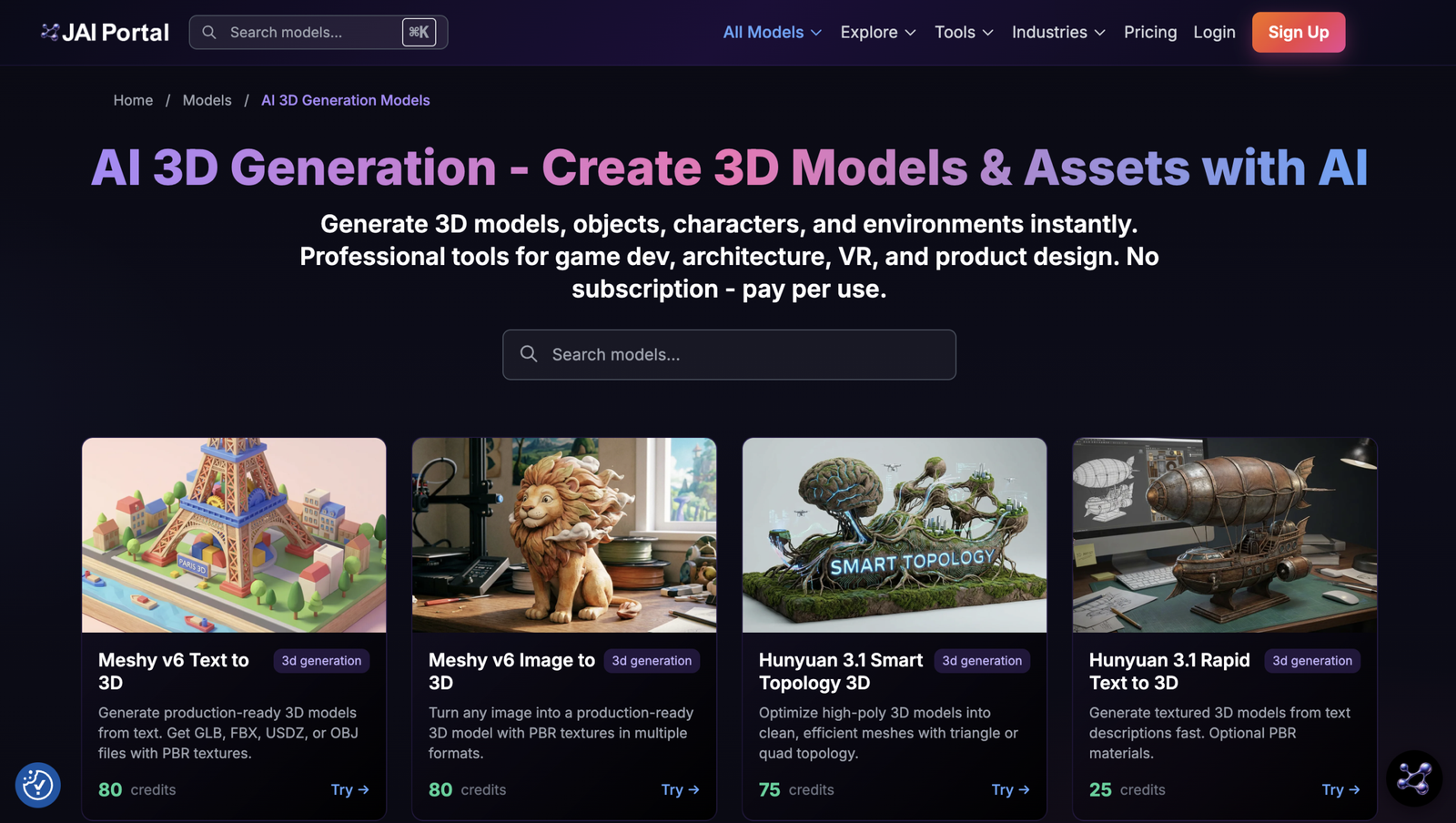Focus the header Search models field
Viewport: 1456px width, 823px height.
pyautogui.click(x=318, y=32)
